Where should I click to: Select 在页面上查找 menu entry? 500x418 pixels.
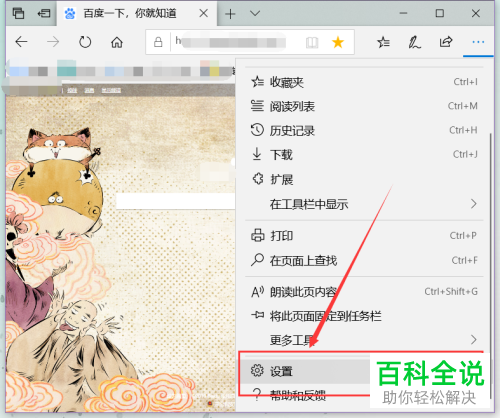click(x=364, y=260)
